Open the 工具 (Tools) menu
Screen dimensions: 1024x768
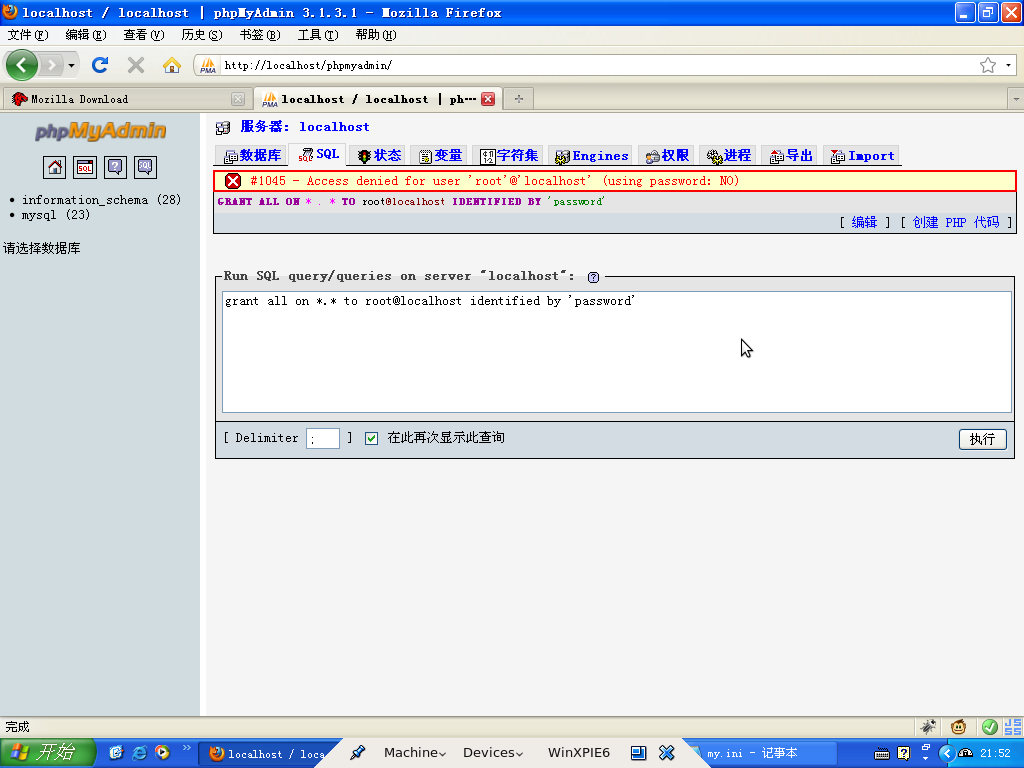[x=318, y=35]
